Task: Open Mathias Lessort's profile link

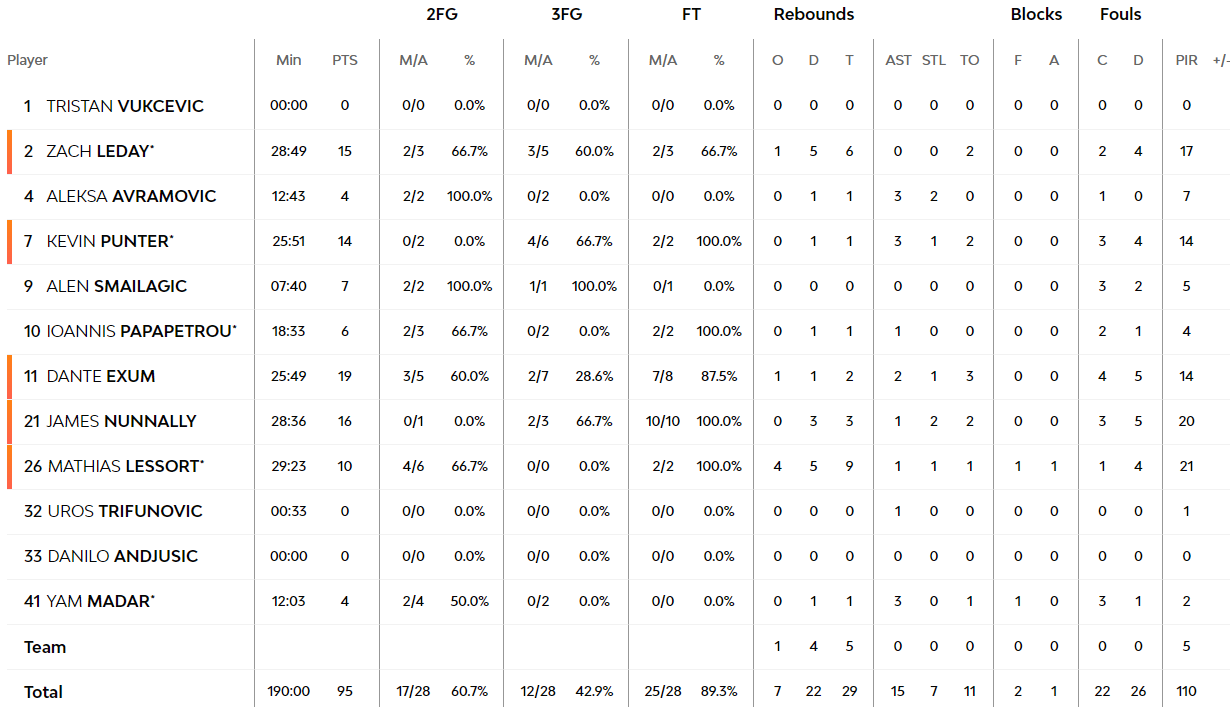Action: [x=126, y=466]
